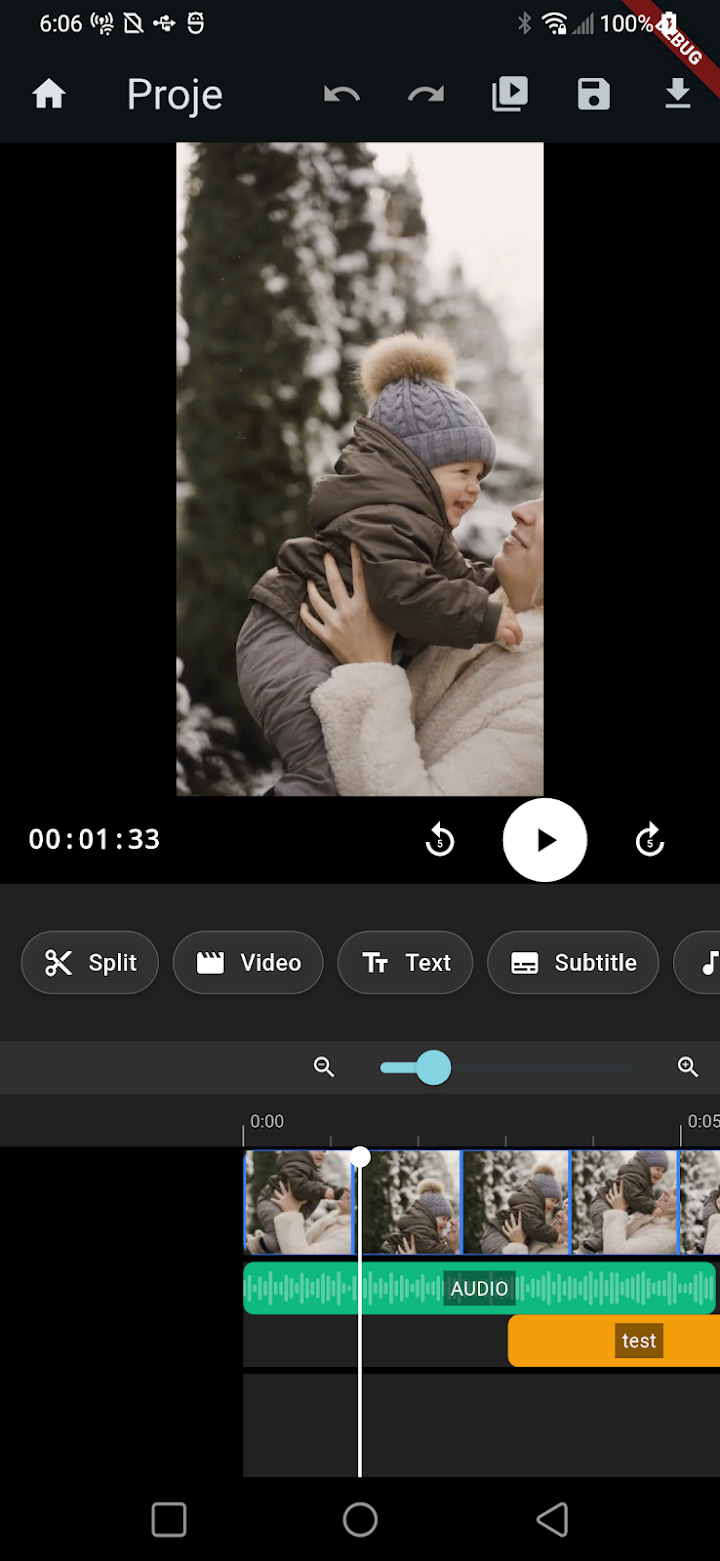The height and width of the screenshot is (1561, 720).
Task: Rewind playback by 5 seconds
Action: point(440,840)
